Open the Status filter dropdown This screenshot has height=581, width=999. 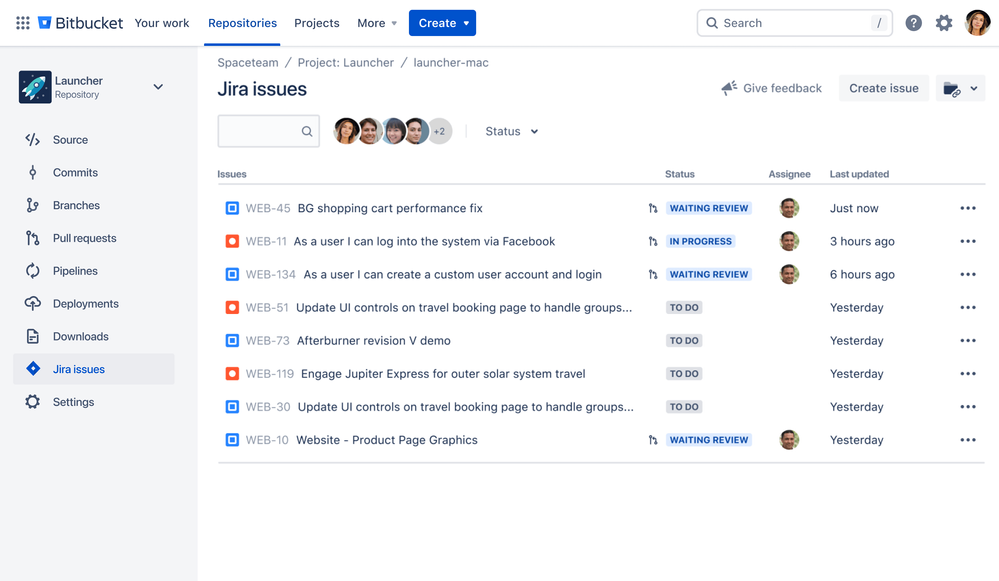(510, 131)
